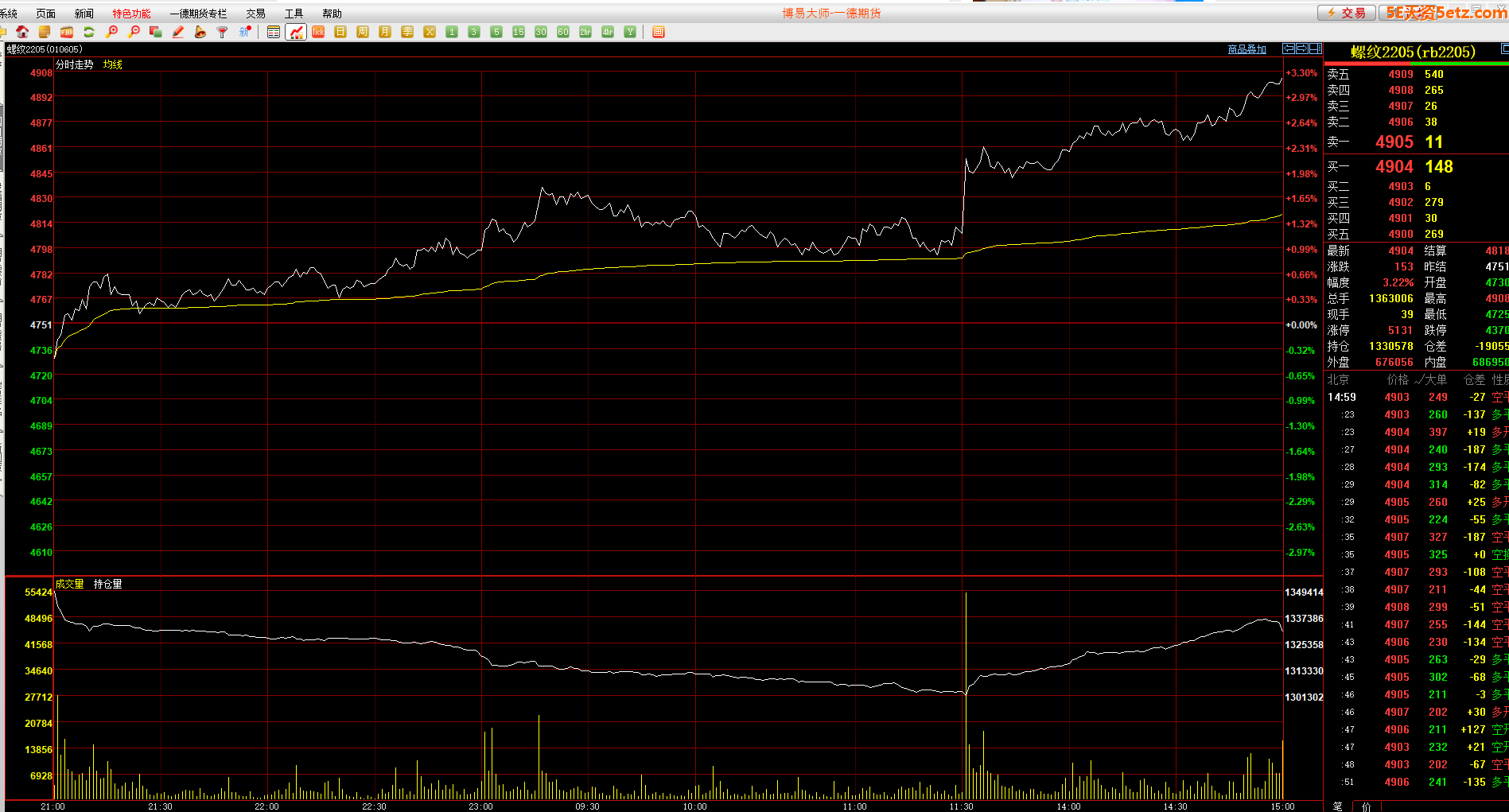Screen dimensions: 1509x812
Task: Click the Tick chart icon
Action: point(318,32)
